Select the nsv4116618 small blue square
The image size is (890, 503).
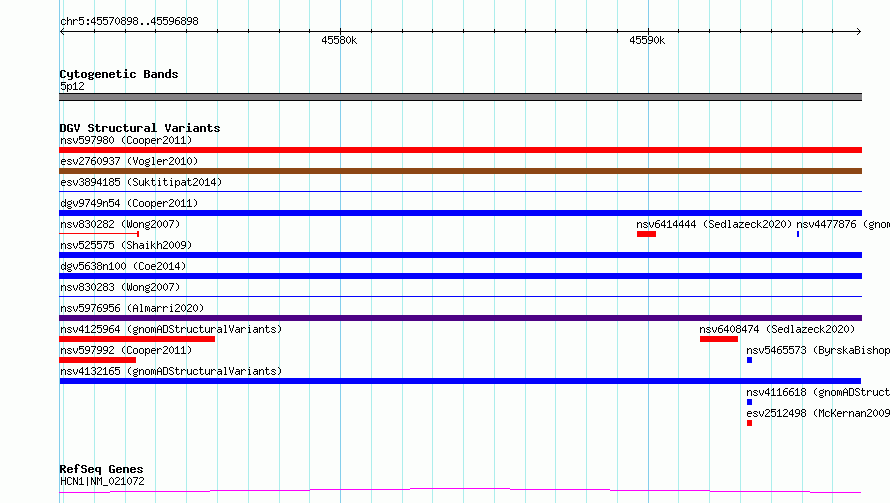click(x=749, y=402)
